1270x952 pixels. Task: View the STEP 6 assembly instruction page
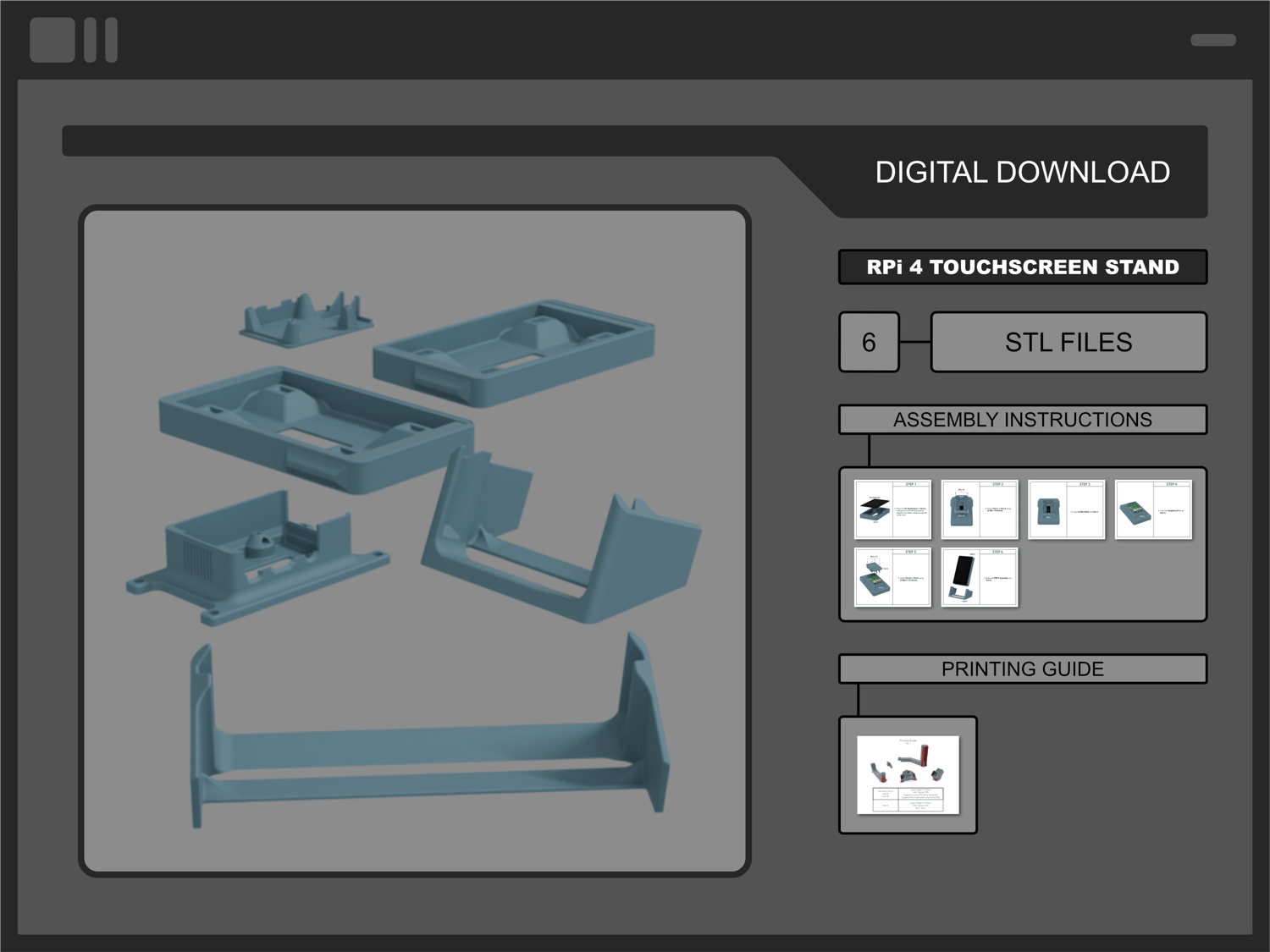pyautogui.click(x=980, y=577)
